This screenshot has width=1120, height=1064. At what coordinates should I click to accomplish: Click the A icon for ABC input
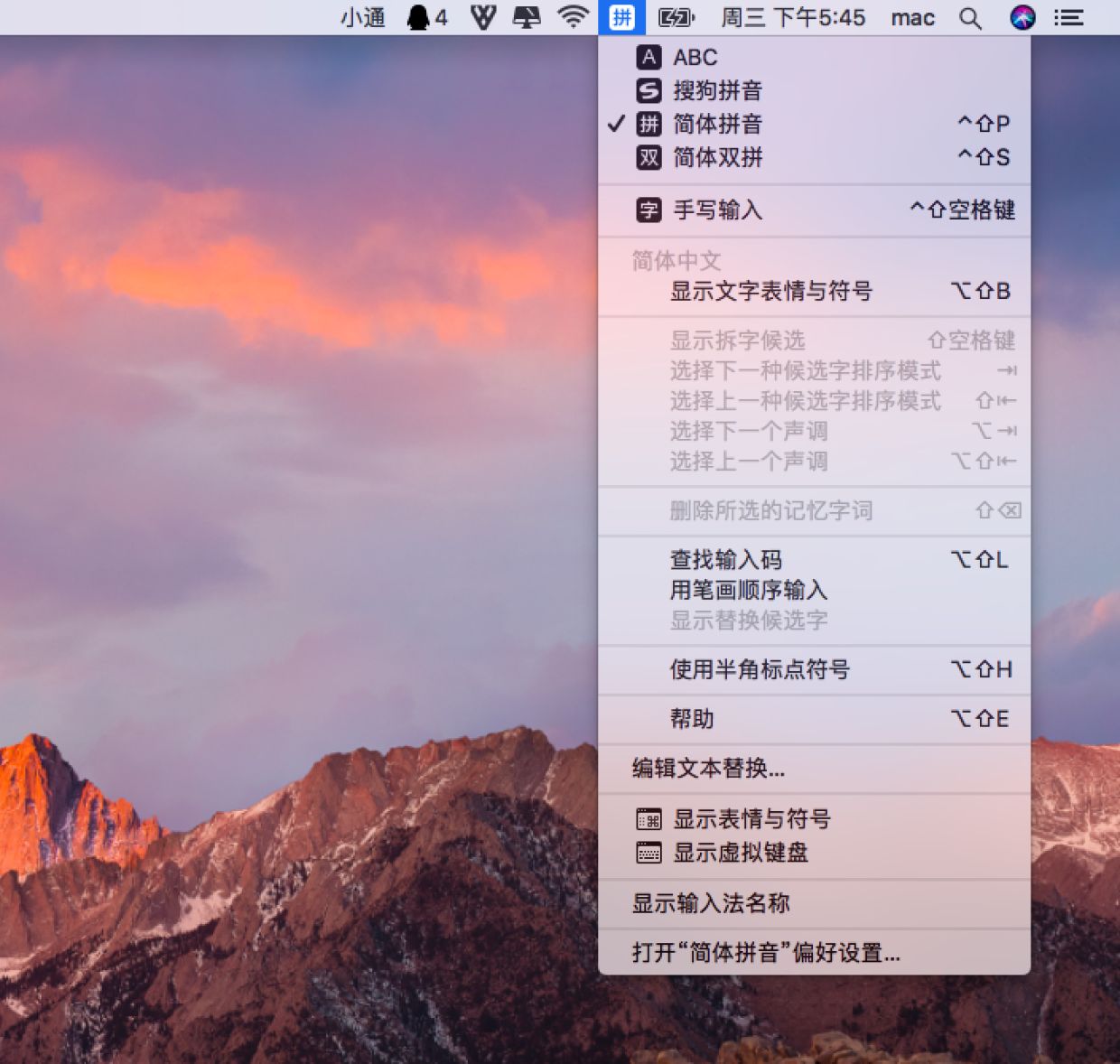point(649,57)
